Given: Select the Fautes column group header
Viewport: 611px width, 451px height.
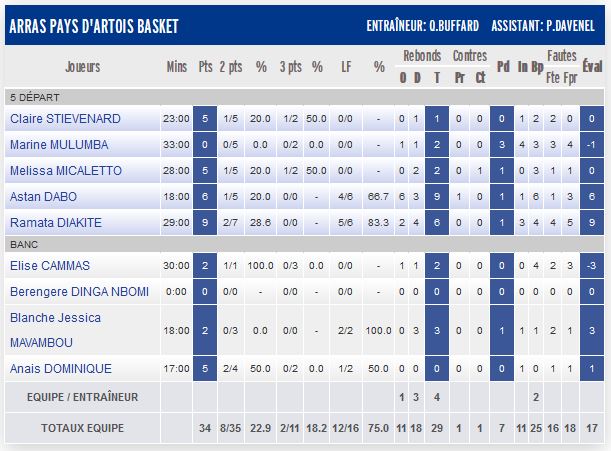Looking at the screenshot, I should coord(561,56).
